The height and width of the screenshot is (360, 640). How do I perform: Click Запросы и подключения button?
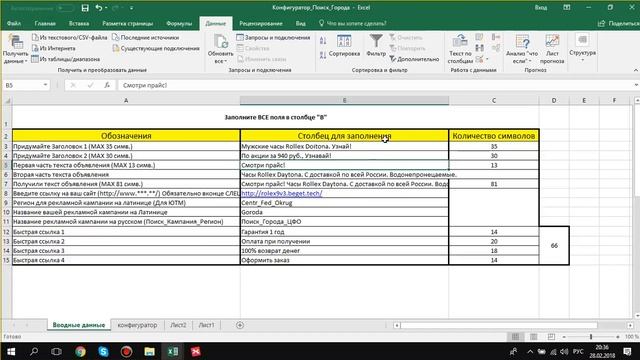(x=273, y=38)
